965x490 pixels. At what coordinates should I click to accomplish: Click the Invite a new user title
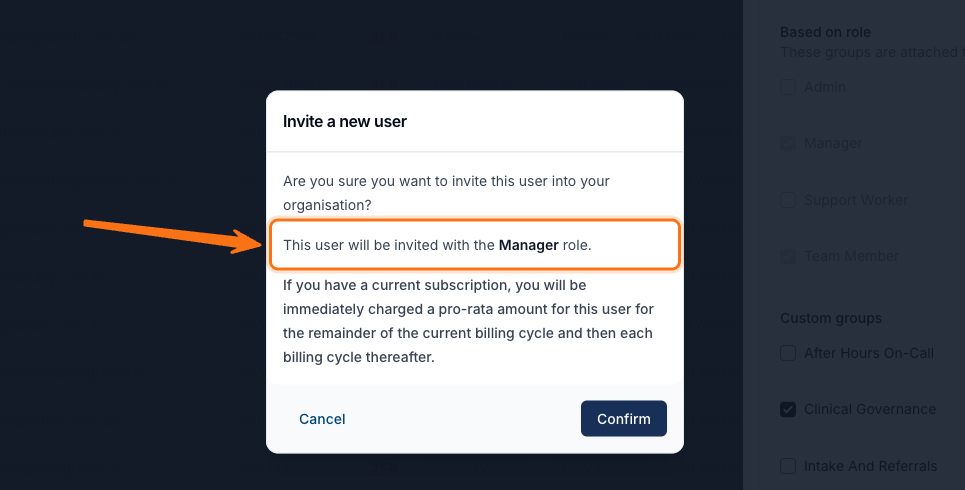(345, 121)
